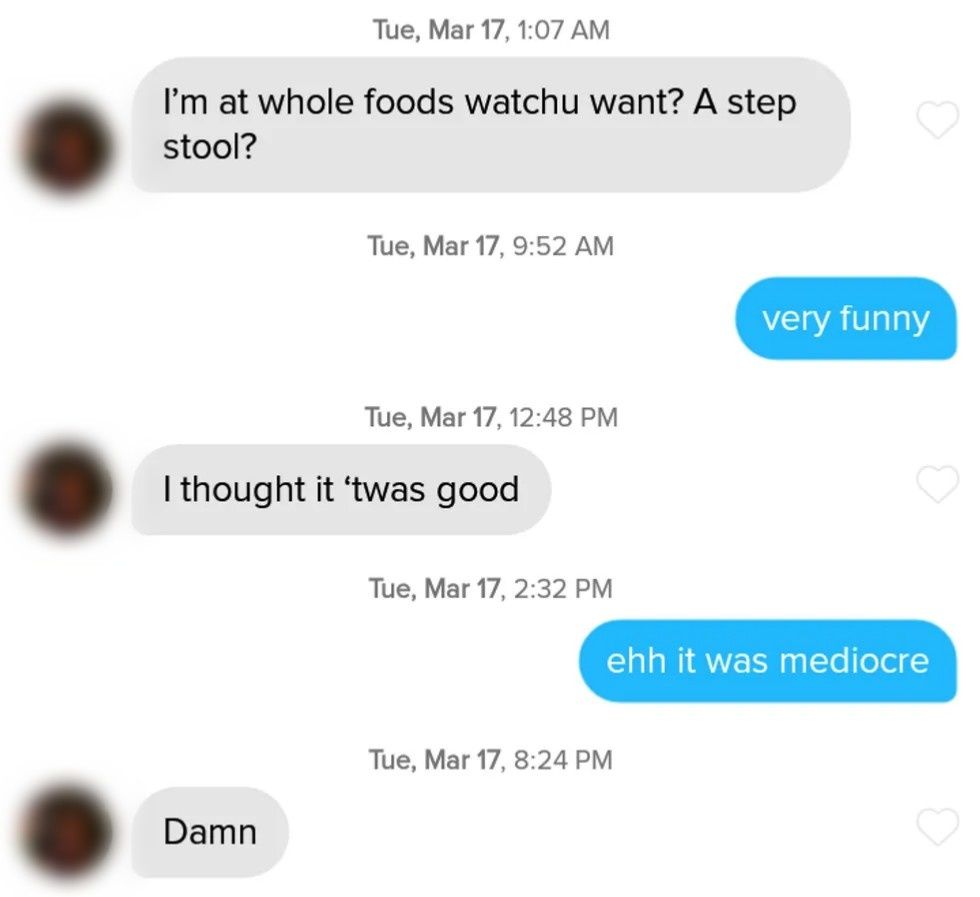Select the gray "Damn" message bubble

pos(210,832)
